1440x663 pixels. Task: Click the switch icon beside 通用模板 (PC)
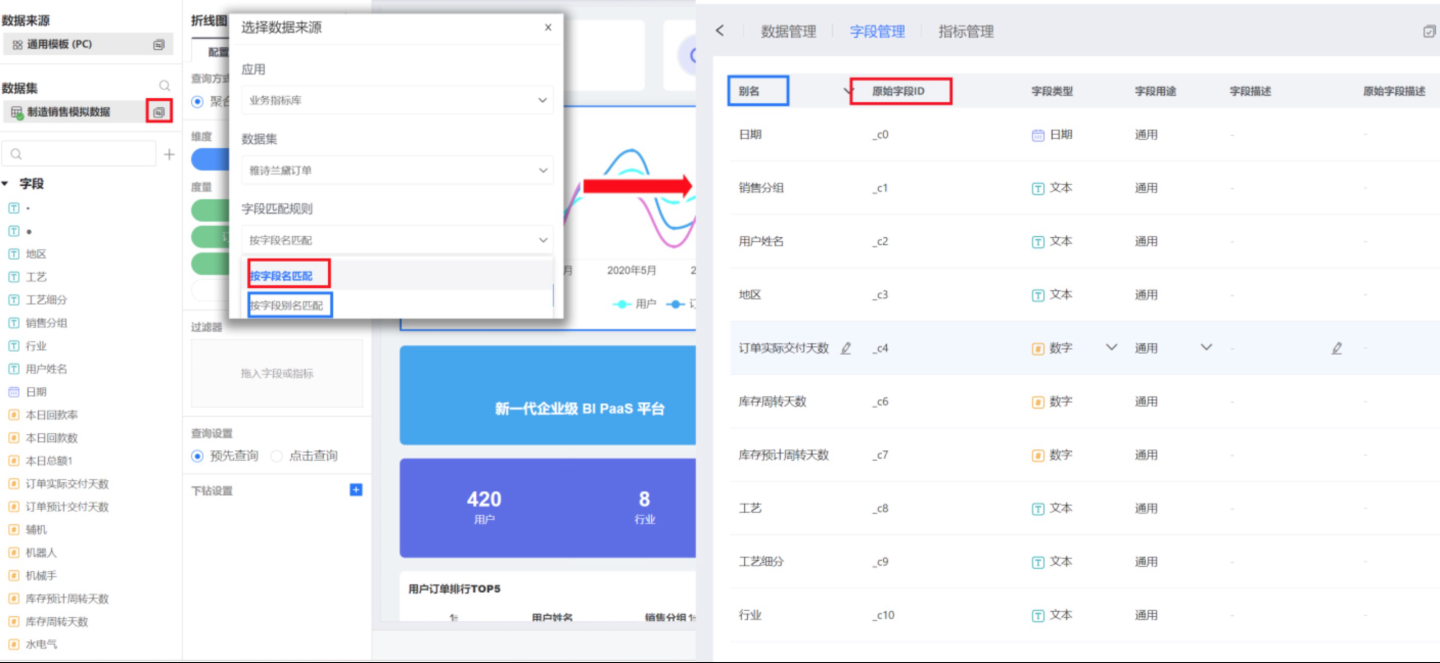pos(159,44)
